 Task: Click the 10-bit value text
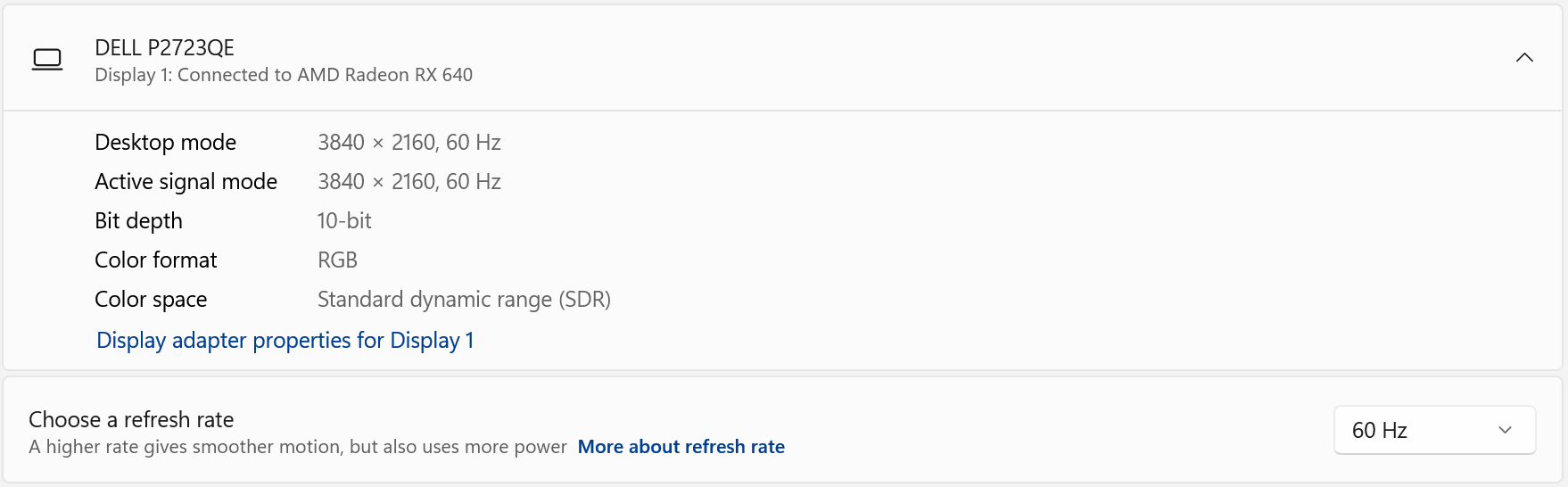tap(344, 221)
